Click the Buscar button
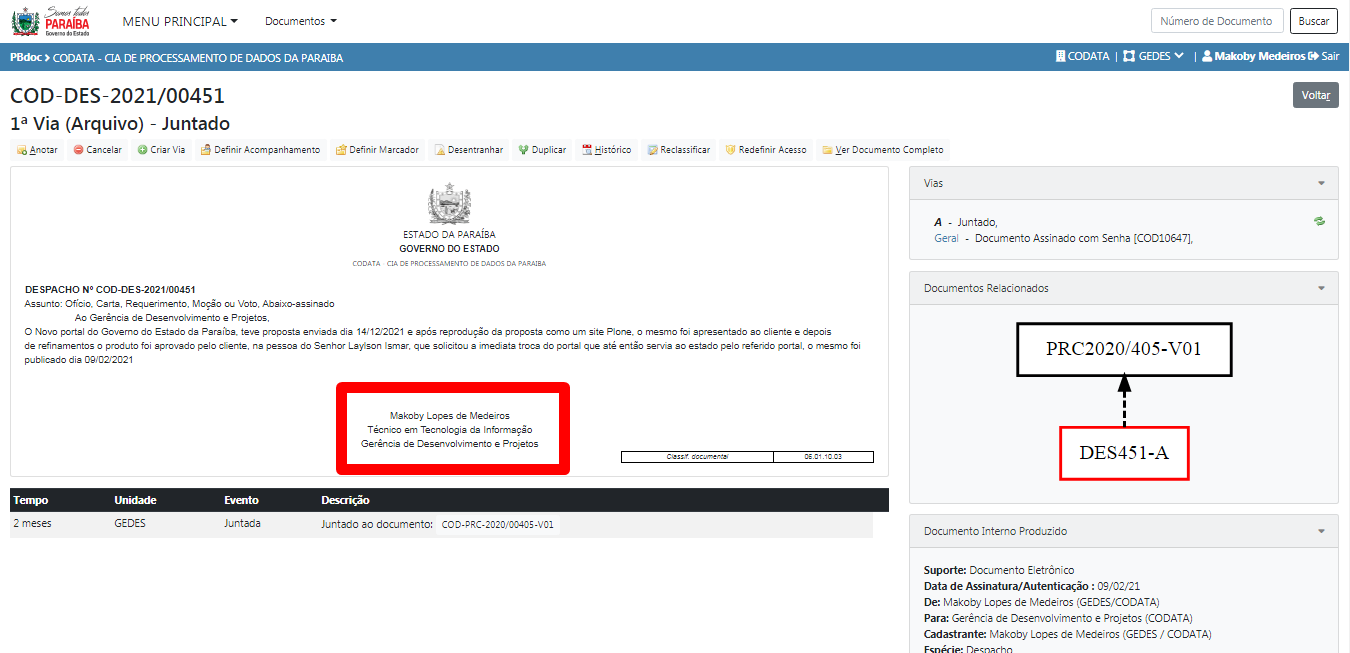1350x653 pixels. point(1313,21)
